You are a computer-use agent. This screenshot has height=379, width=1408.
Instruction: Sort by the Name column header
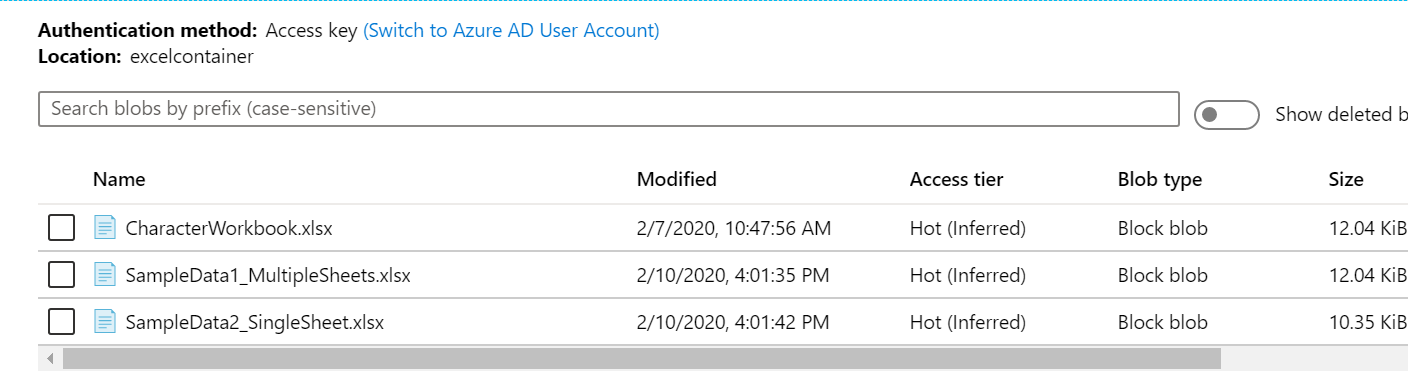[x=119, y=180]
